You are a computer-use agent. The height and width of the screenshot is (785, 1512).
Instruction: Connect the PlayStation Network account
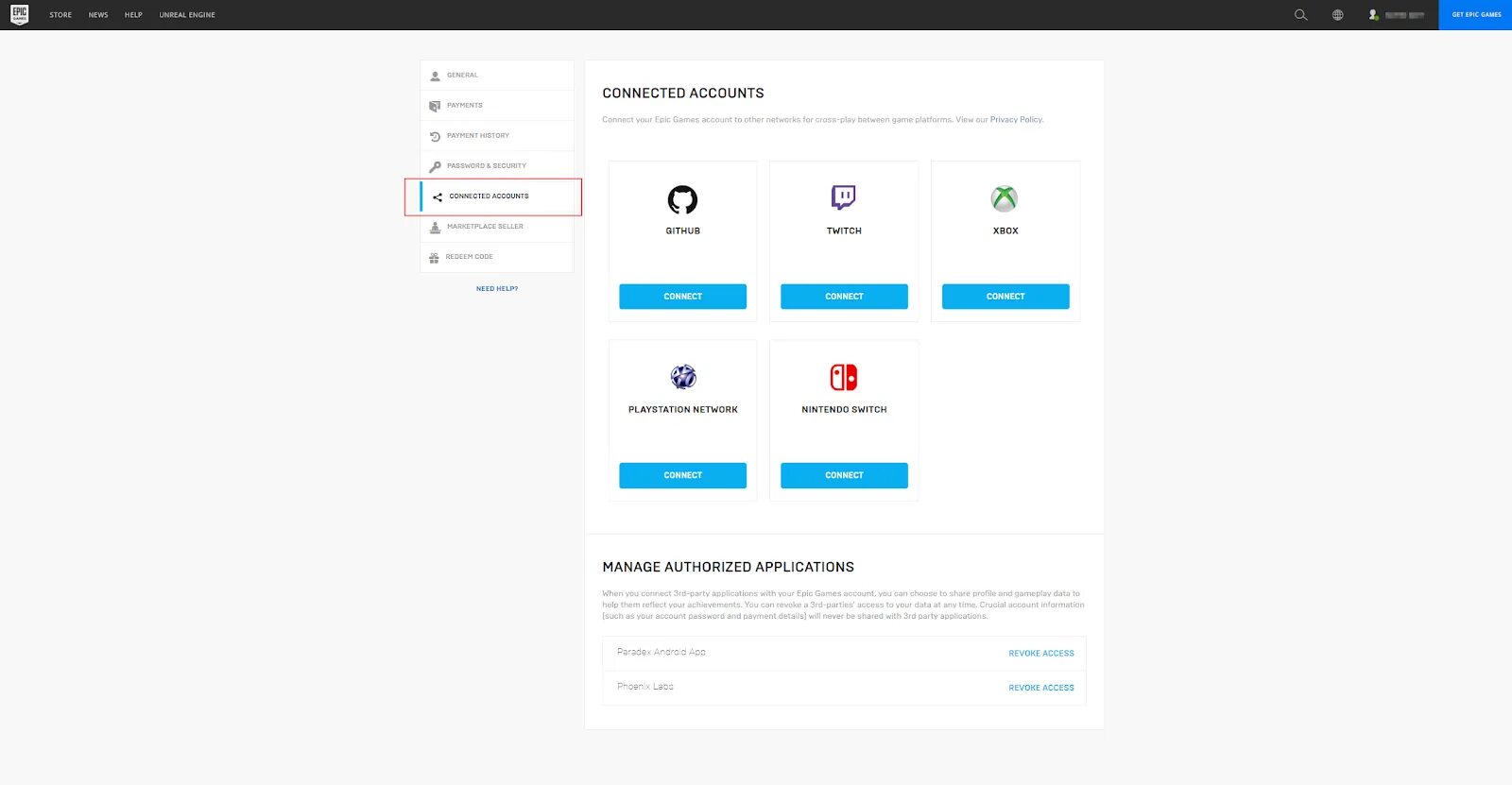[682, 475]
